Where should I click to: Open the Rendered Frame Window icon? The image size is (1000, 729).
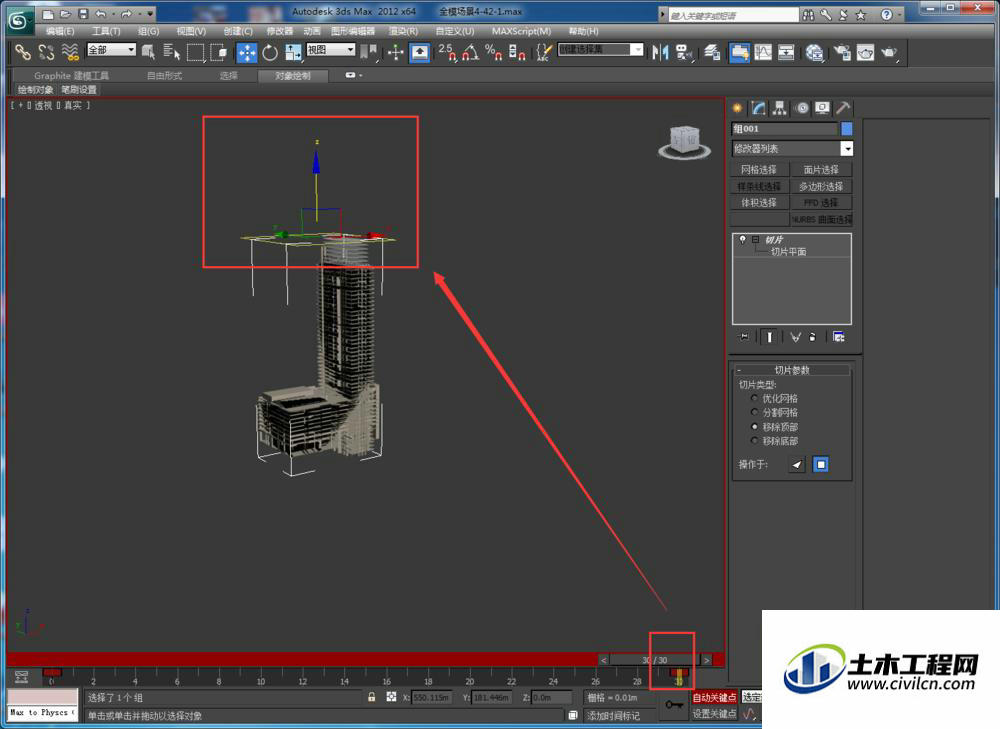pos(865,52)
